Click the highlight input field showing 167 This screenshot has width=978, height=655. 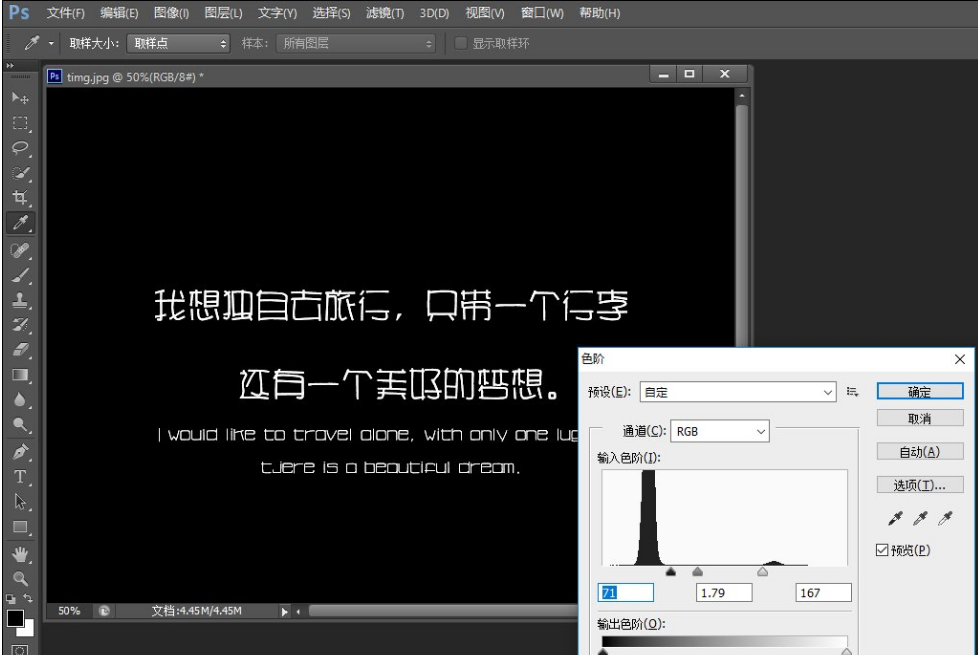823,593
